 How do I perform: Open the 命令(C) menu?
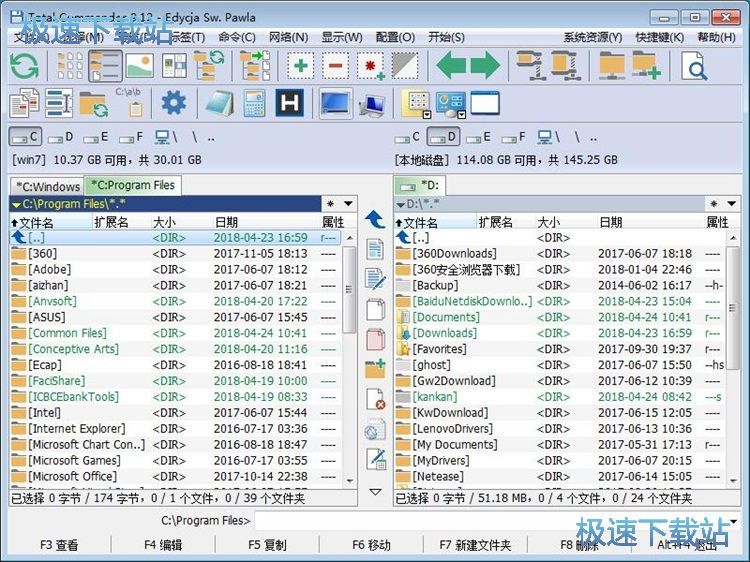236,37
